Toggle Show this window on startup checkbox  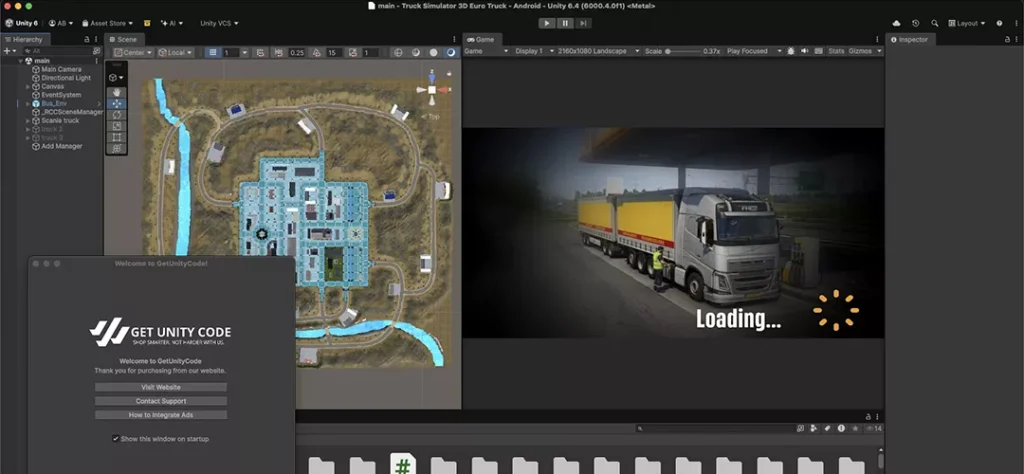[116, 439]
